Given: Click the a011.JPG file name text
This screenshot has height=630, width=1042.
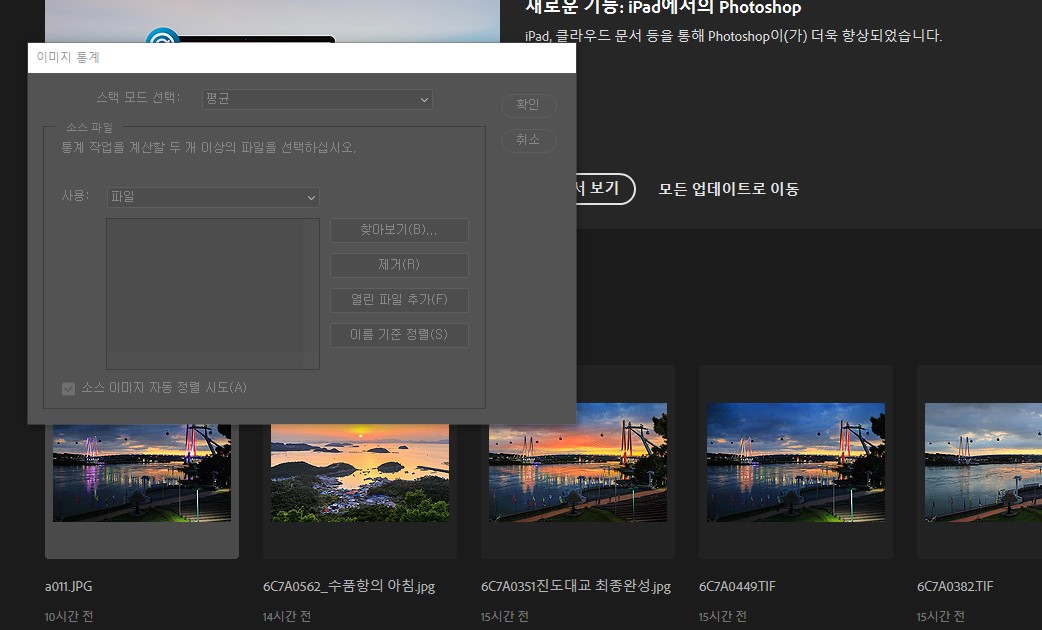Looking at the screenshot, I should (x=68, y=586).
